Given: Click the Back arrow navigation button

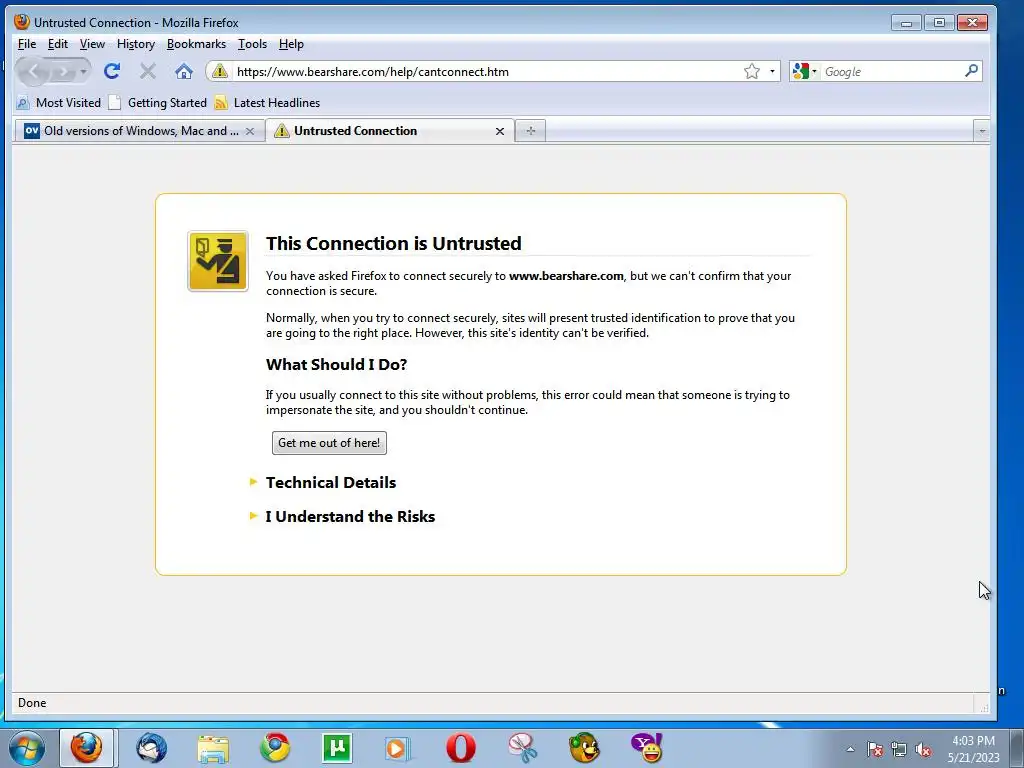Looking at the screenshot, I should coord(33,71).
